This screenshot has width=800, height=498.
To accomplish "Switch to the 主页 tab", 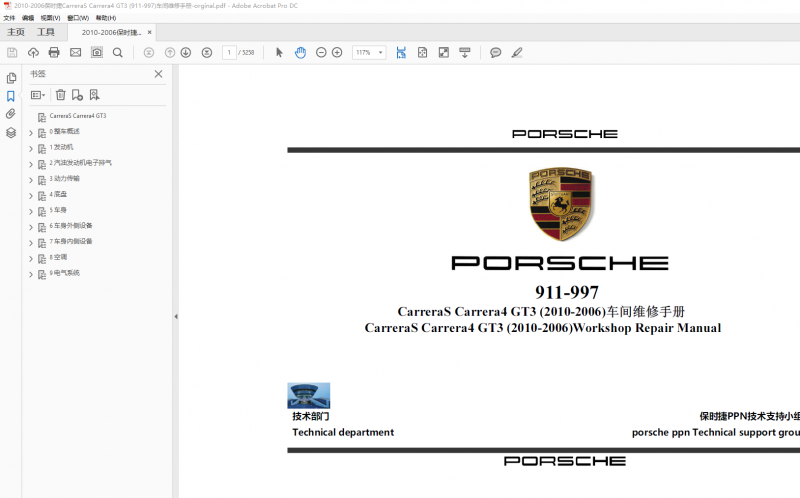I will 16,32.
